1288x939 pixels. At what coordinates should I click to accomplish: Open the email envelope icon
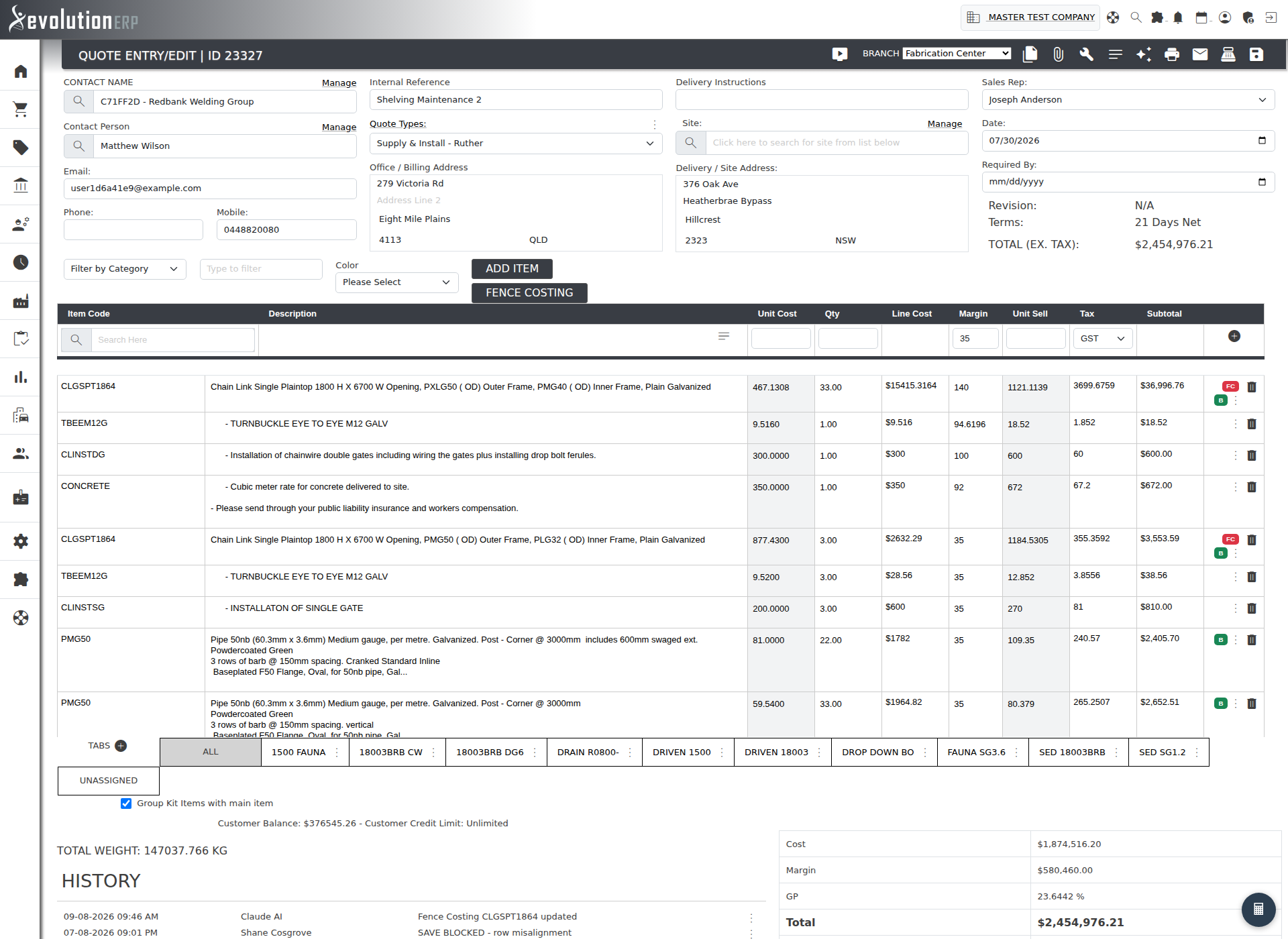pos(1199,54)
